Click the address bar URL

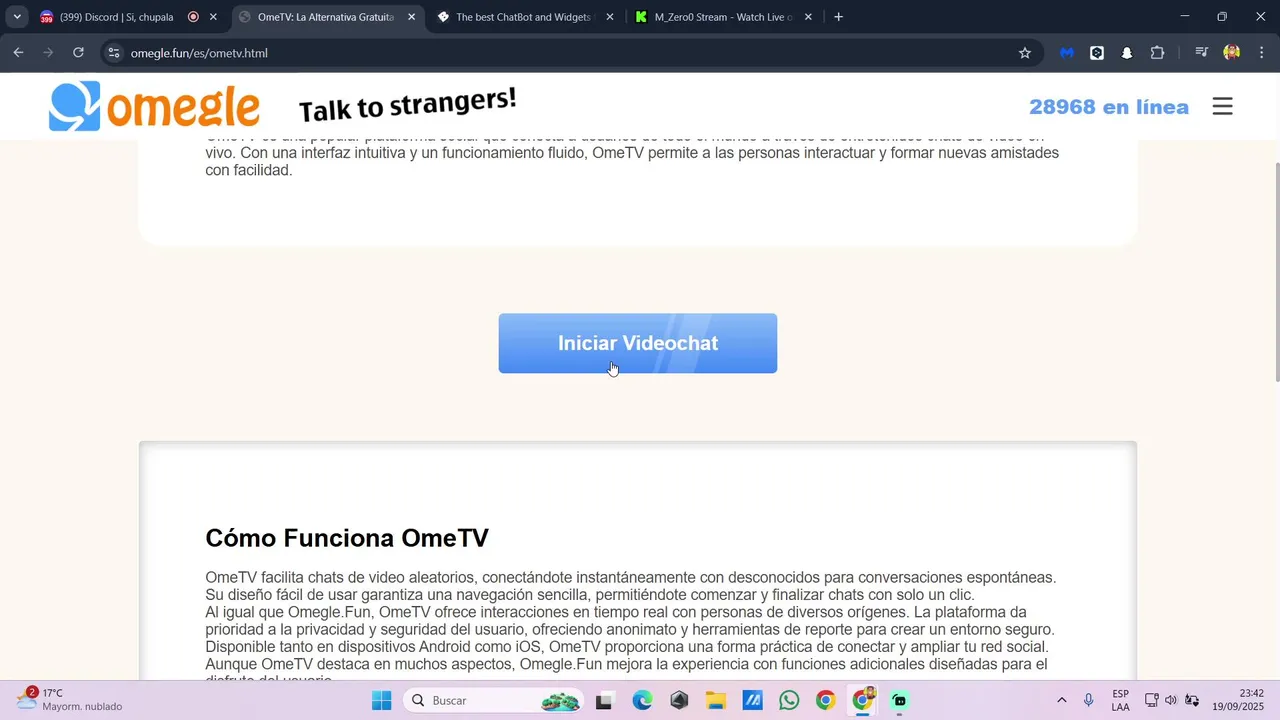[199, 53]
